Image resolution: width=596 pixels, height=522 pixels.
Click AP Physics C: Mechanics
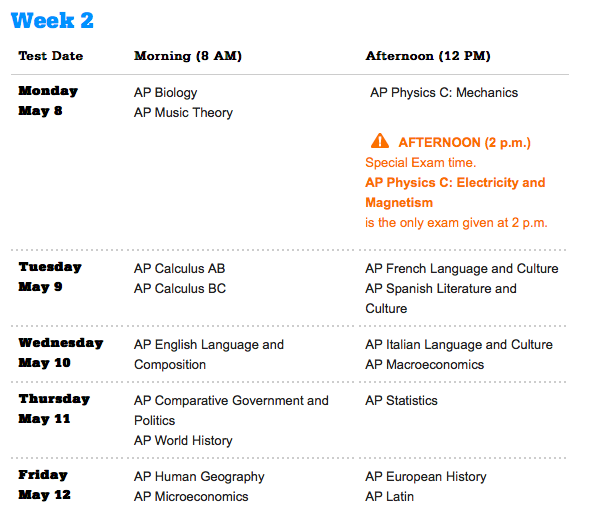pos(444,92)
